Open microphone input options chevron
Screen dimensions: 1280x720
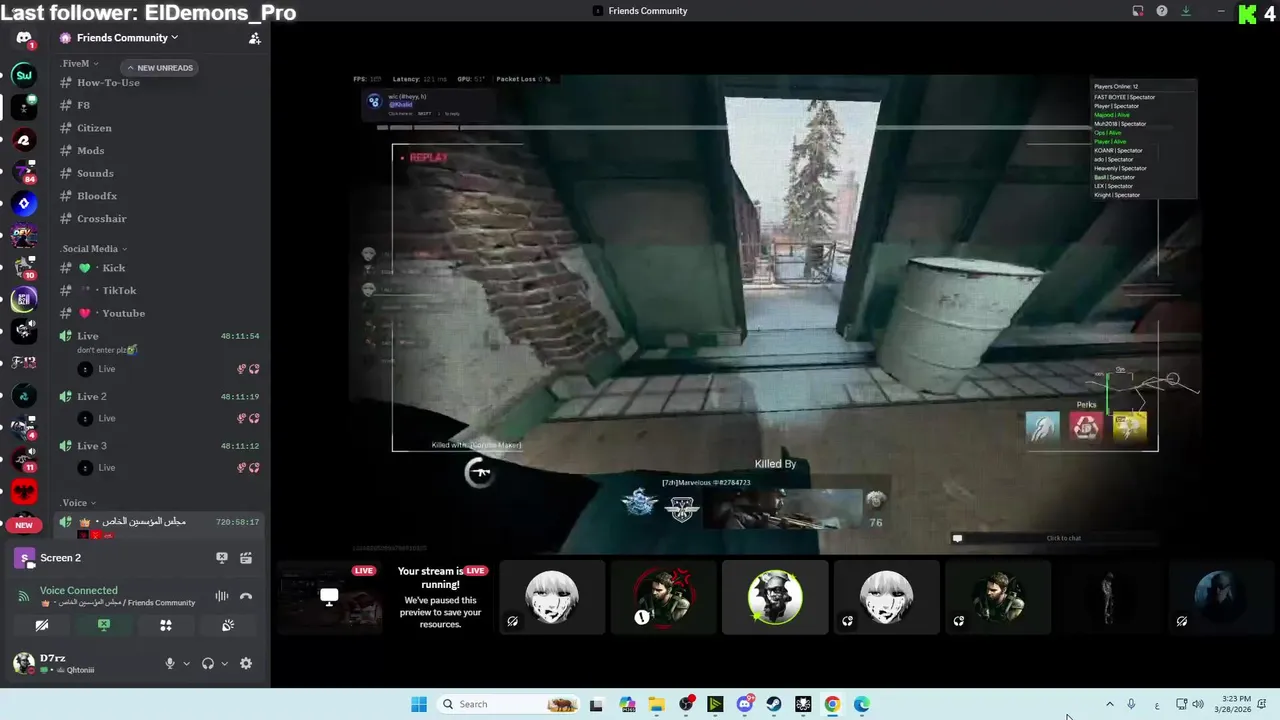186,664
